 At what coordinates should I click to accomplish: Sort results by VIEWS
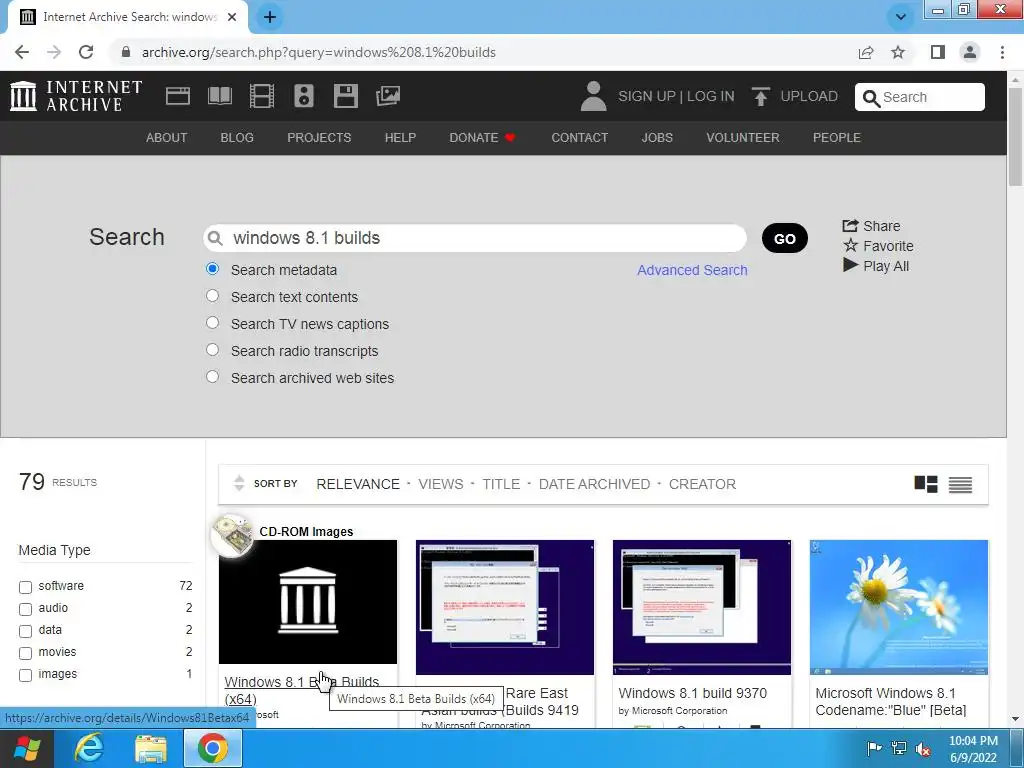coord(441,484)
